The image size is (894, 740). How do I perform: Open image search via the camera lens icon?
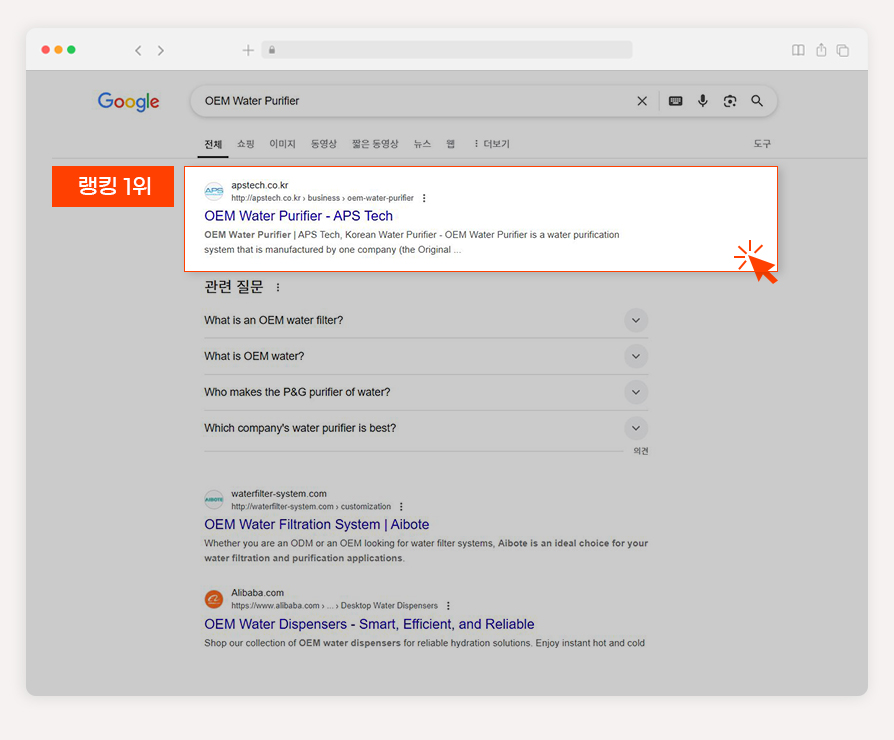click(730, 101)
